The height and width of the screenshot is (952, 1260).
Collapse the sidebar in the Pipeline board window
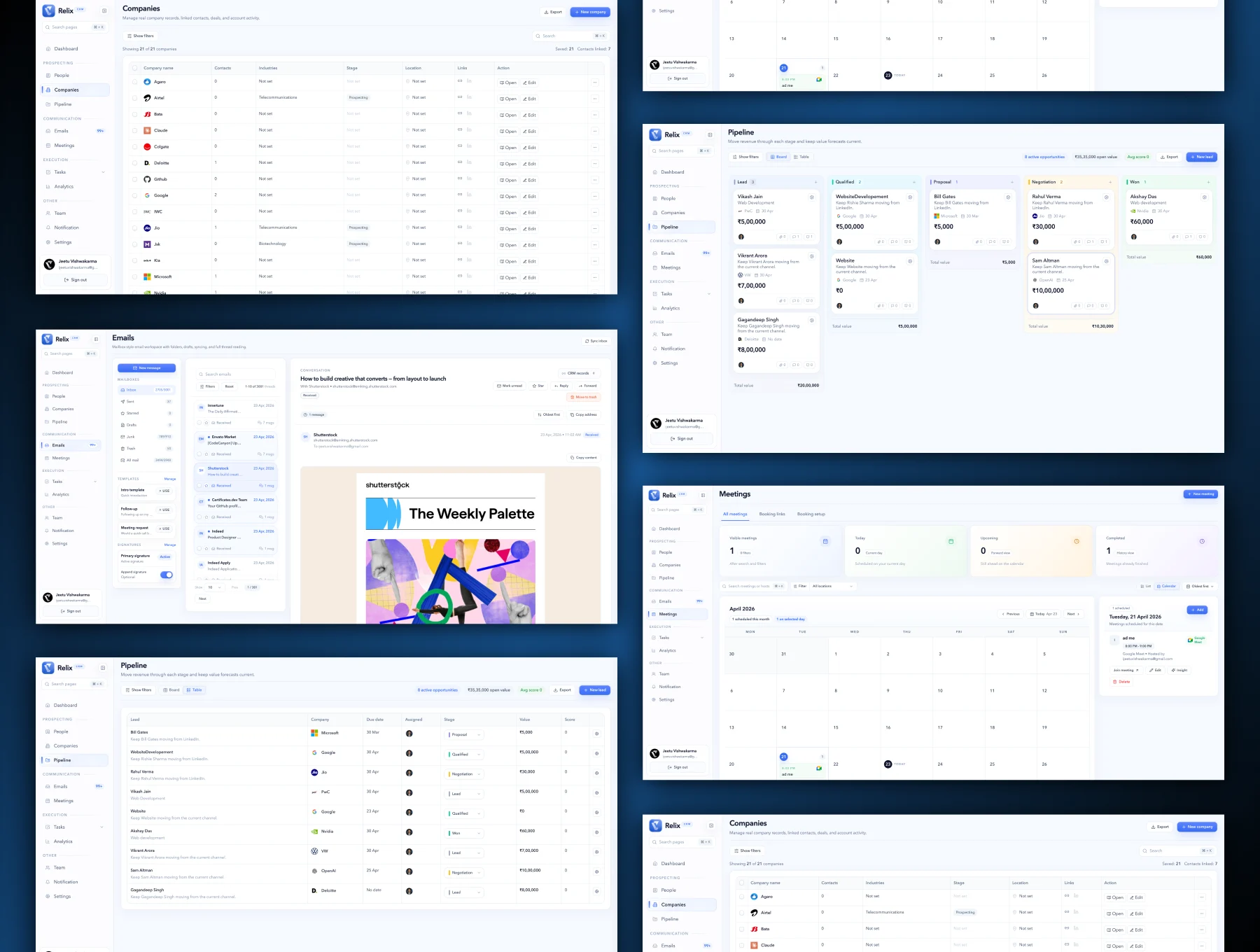tap(710, 134)
